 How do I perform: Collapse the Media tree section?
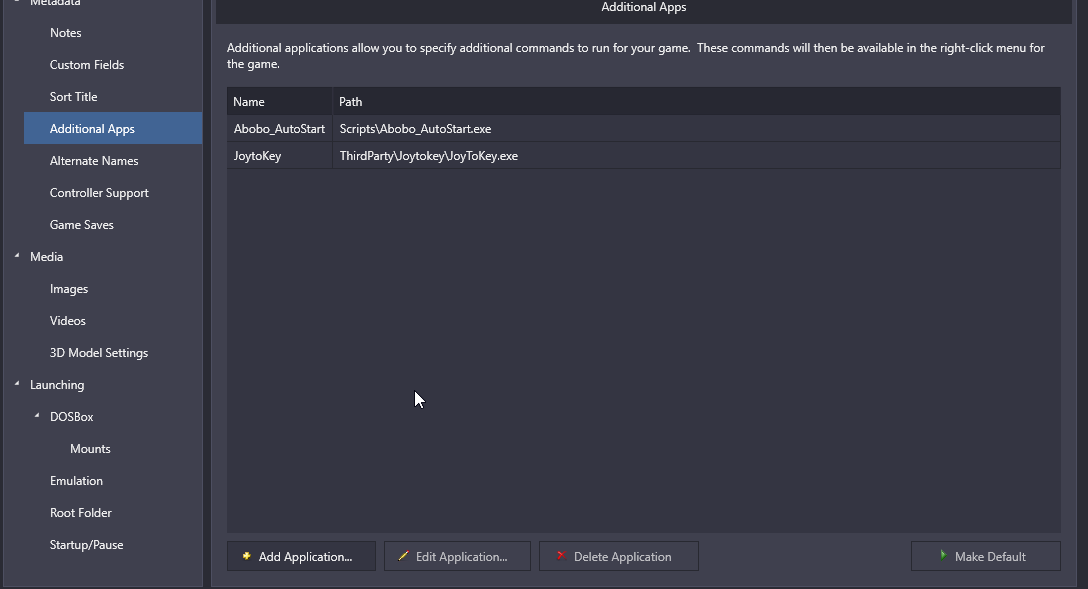17,257
